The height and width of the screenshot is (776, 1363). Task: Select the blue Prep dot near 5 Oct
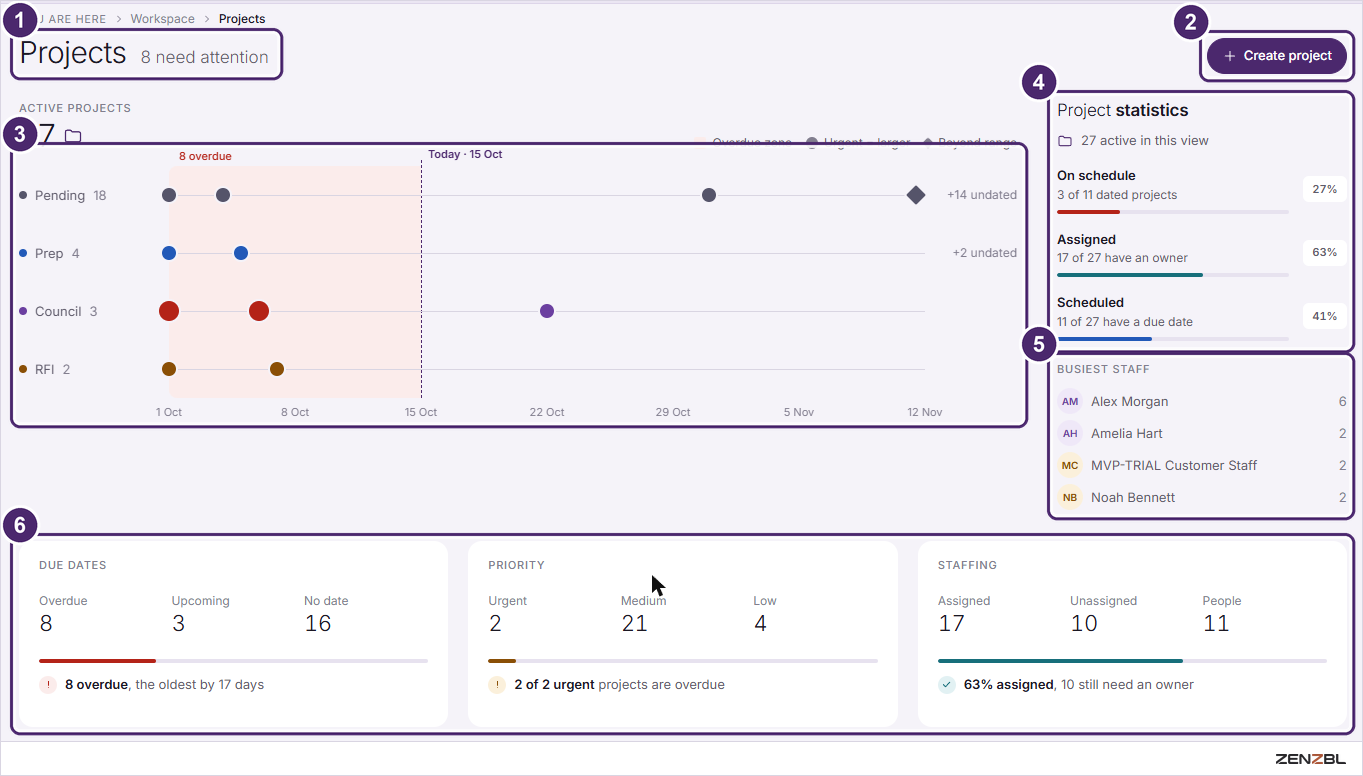click(241, 253)
